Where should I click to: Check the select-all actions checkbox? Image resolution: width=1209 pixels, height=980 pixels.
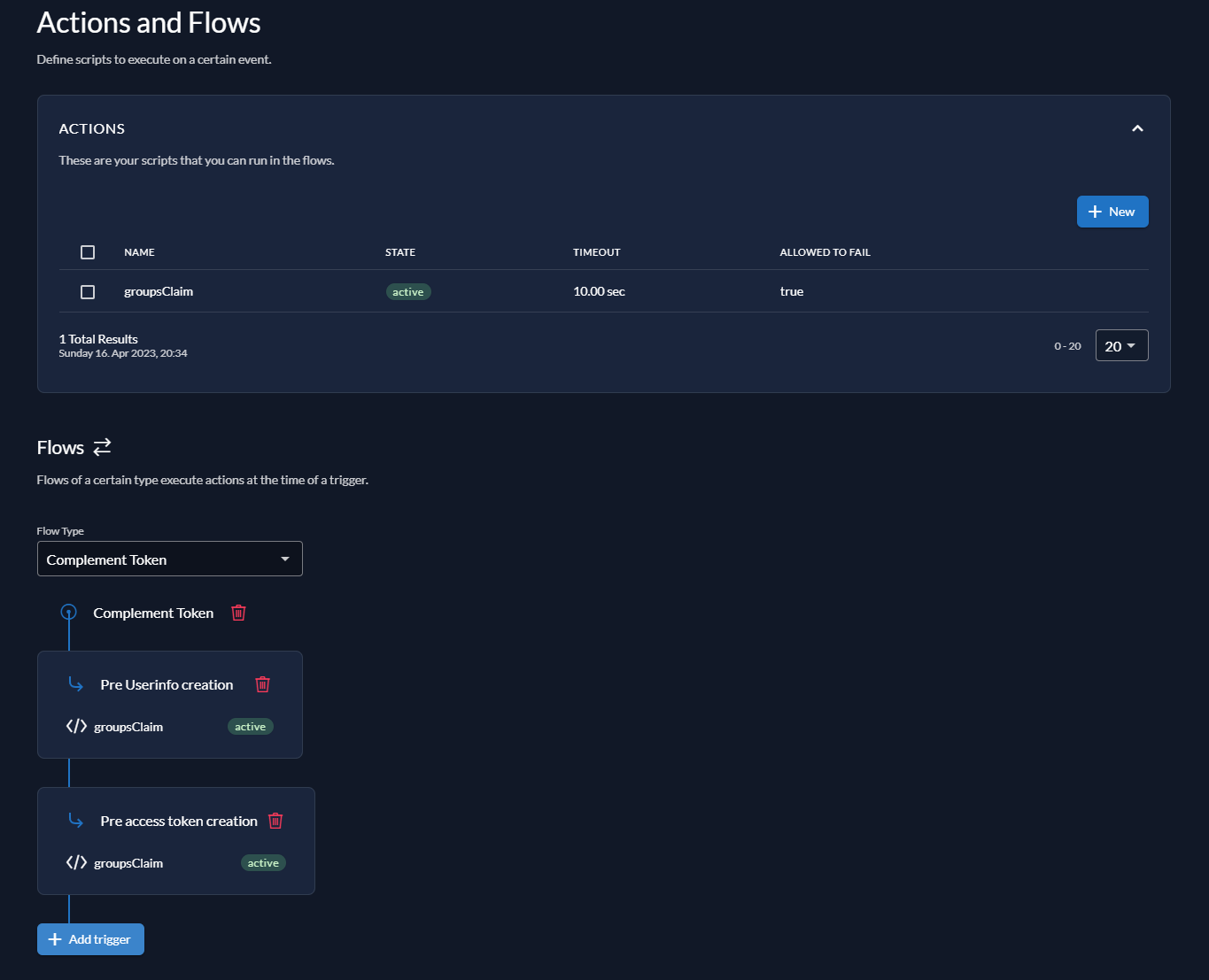(88, 252)
